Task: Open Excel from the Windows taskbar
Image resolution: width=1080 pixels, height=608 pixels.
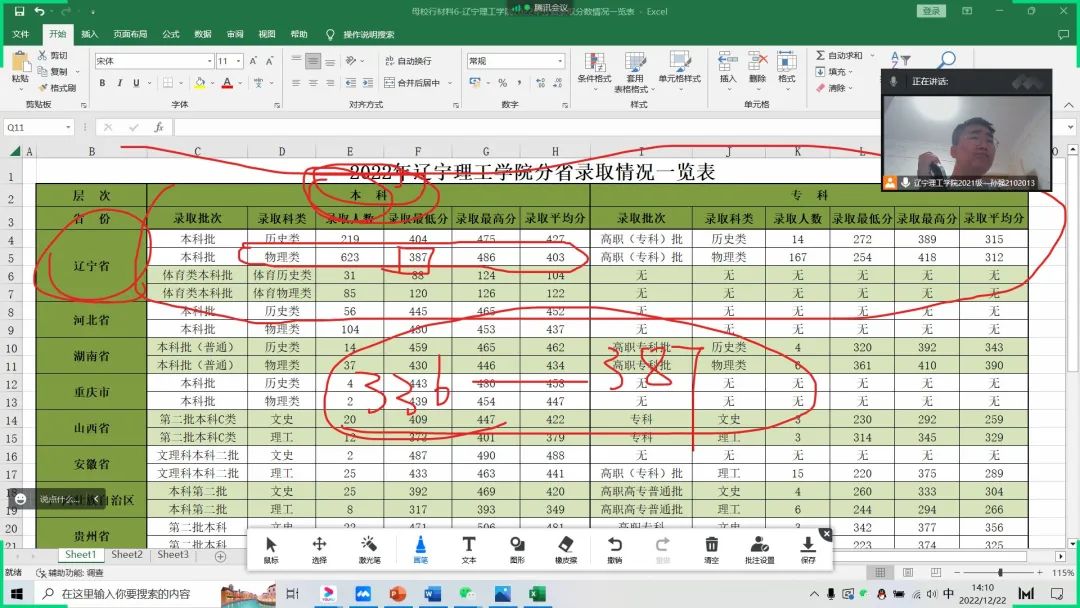Action: point(537,594)
